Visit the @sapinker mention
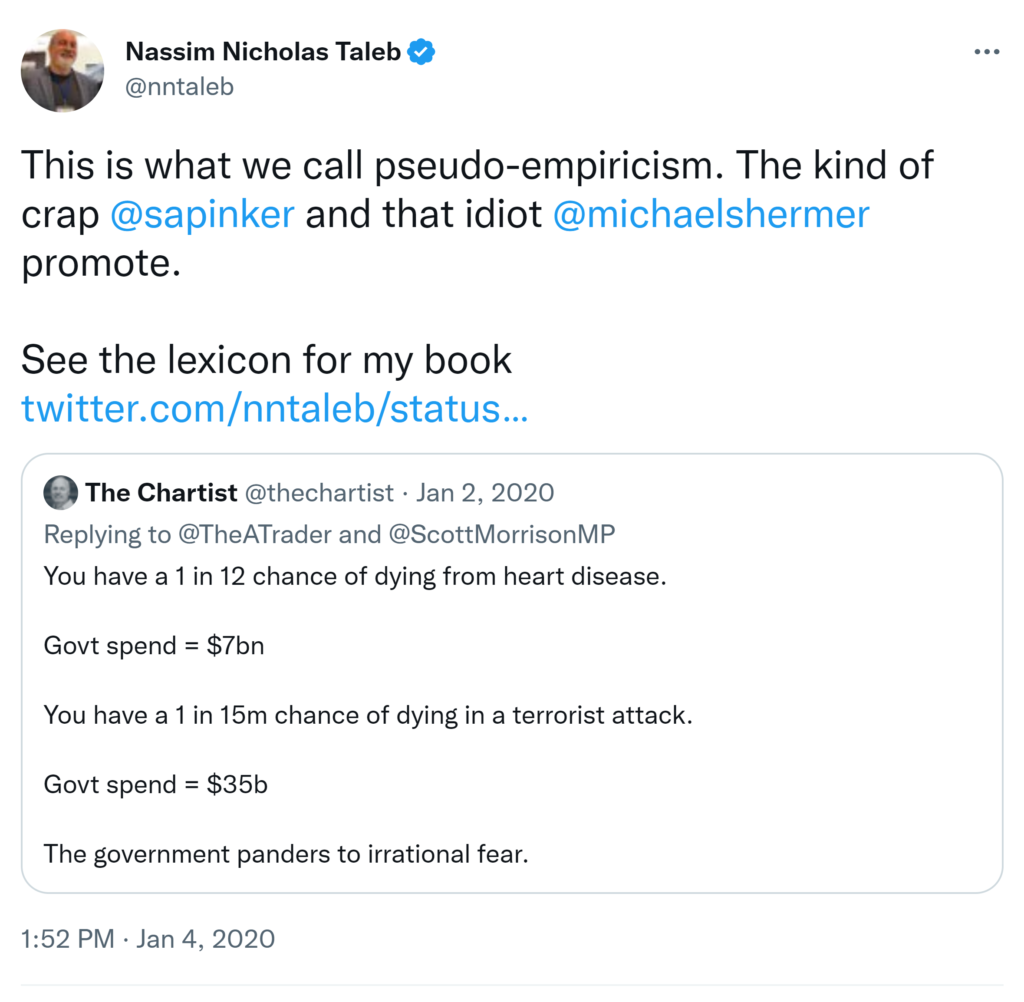The height and width of the screenshot is (1002, 1024). 201,215
